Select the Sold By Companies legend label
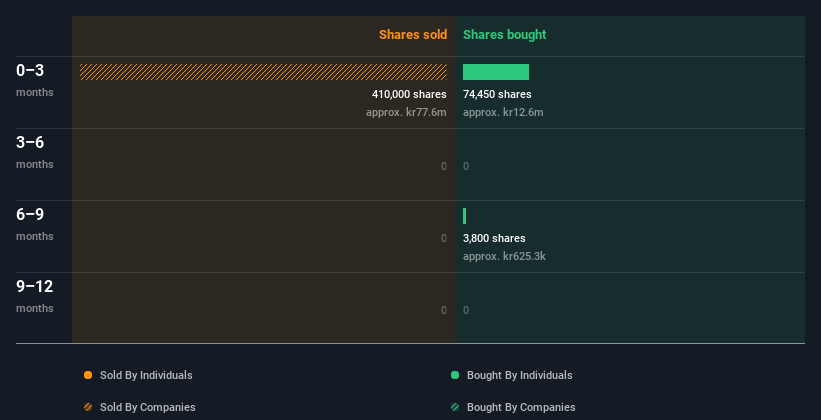This screenshot has height=420, width=821. coord(148,407)
